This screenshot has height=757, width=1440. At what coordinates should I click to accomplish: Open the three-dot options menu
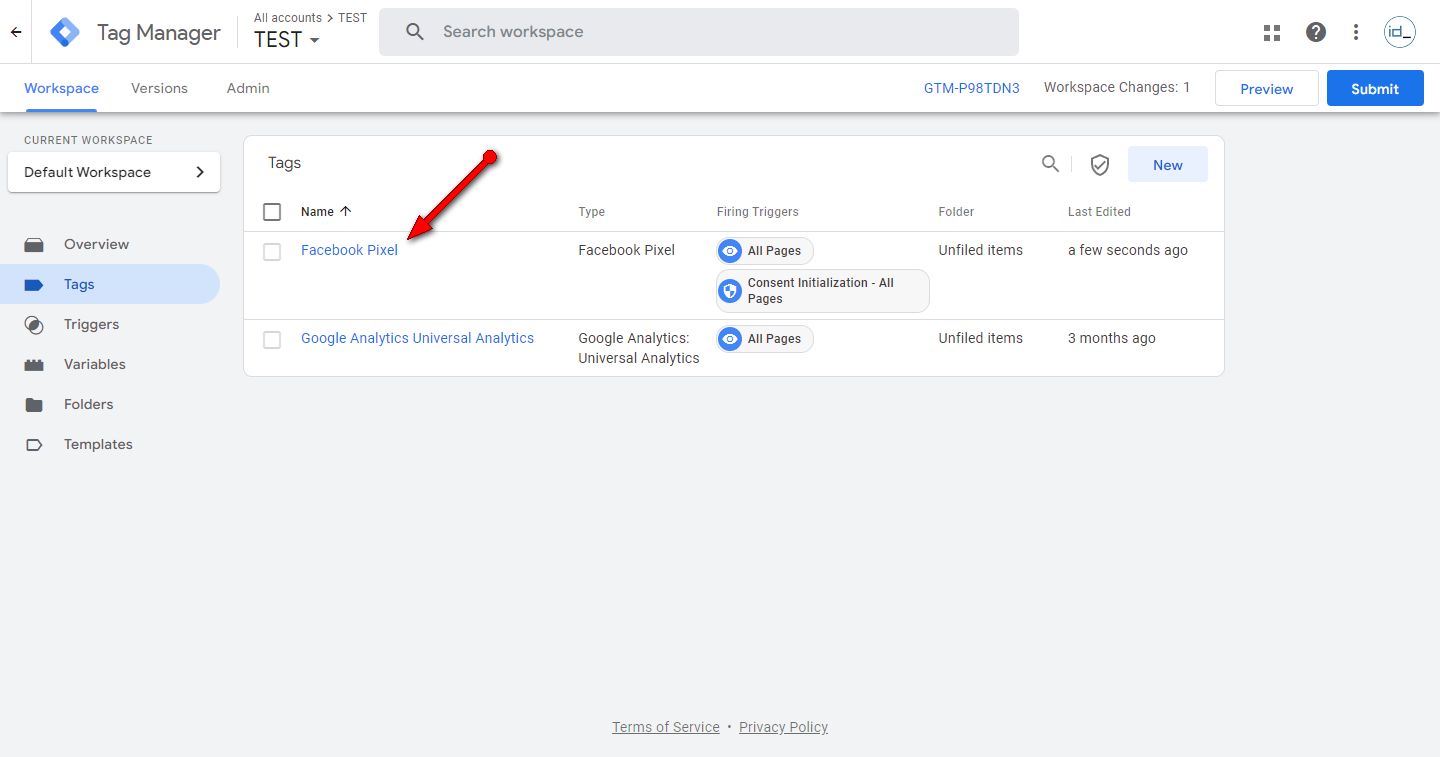tap(1356, 32)
